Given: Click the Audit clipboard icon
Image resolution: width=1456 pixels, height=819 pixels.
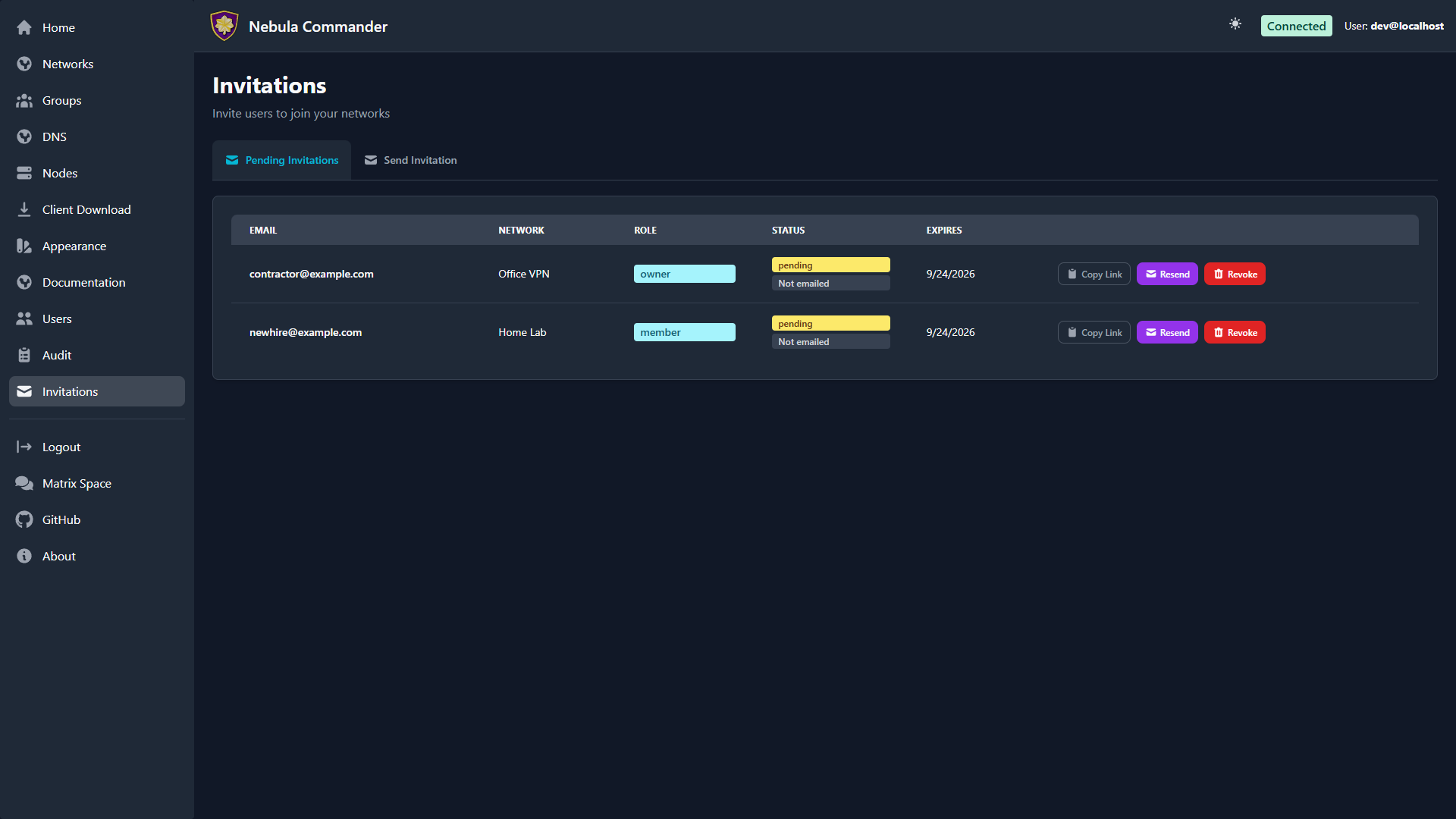Looking at the screenshot, I should 24,355.
